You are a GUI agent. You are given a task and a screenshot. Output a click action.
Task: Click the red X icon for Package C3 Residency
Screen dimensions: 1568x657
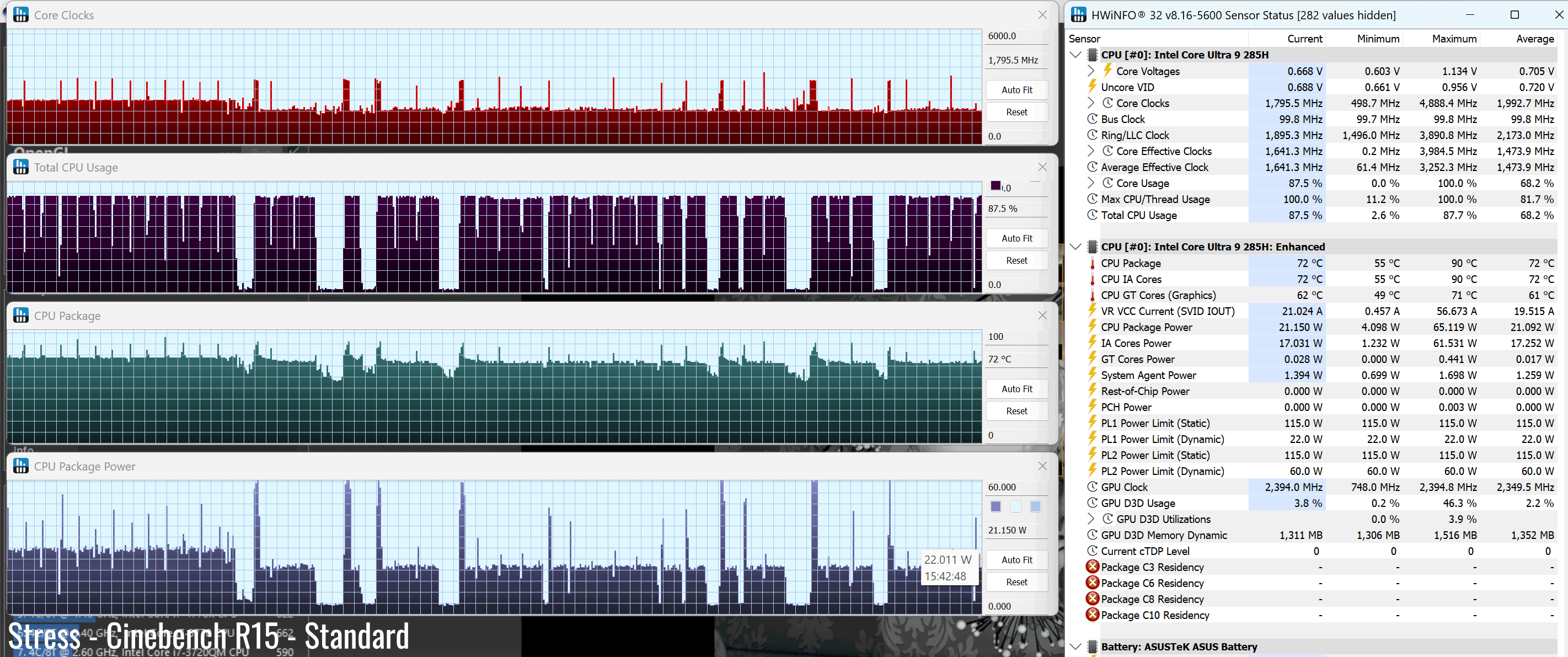click(x=1093, y=567)
